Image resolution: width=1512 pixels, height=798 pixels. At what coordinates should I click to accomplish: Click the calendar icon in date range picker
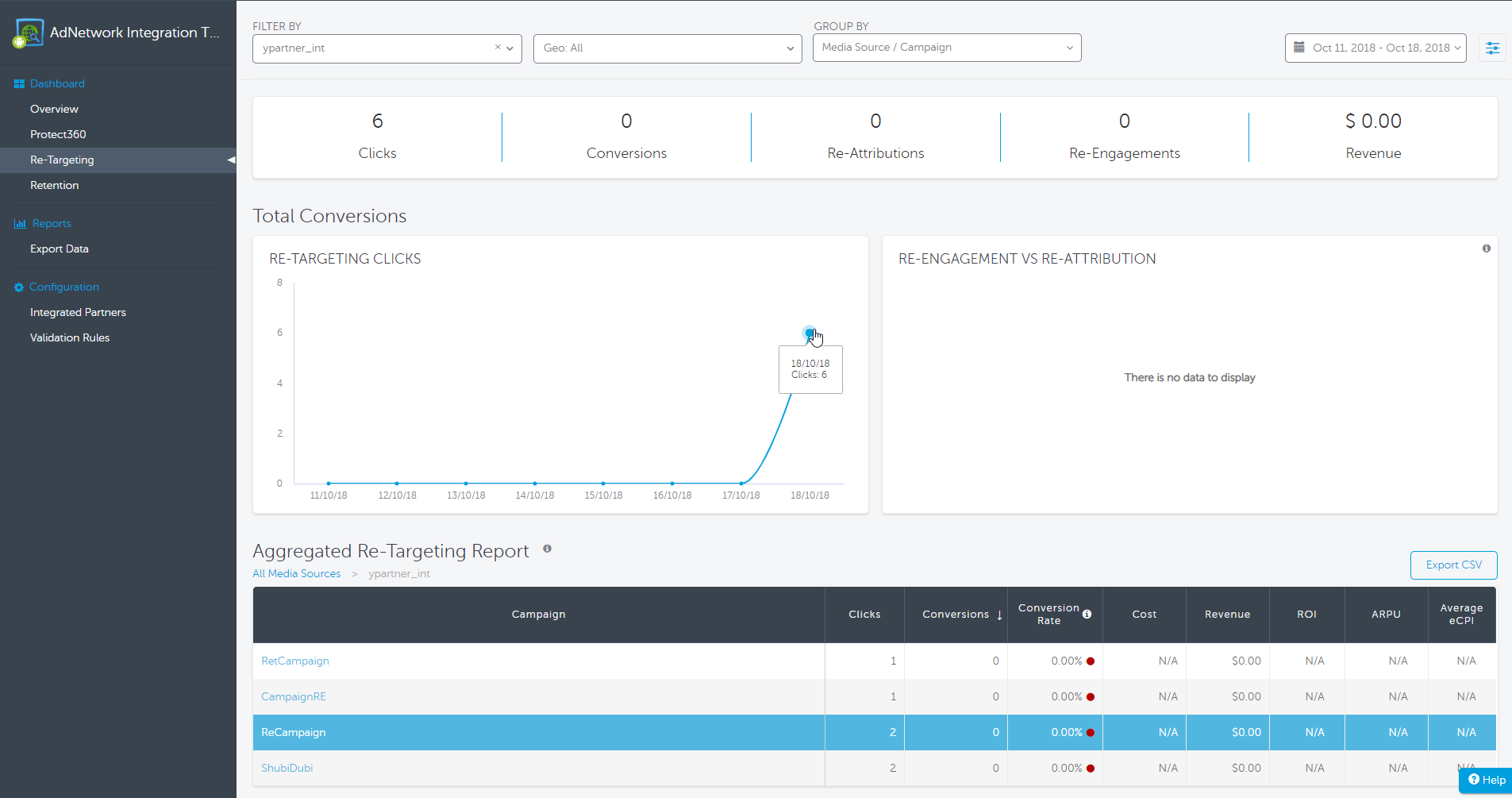pyautogui.click(x=1299, y=48)
